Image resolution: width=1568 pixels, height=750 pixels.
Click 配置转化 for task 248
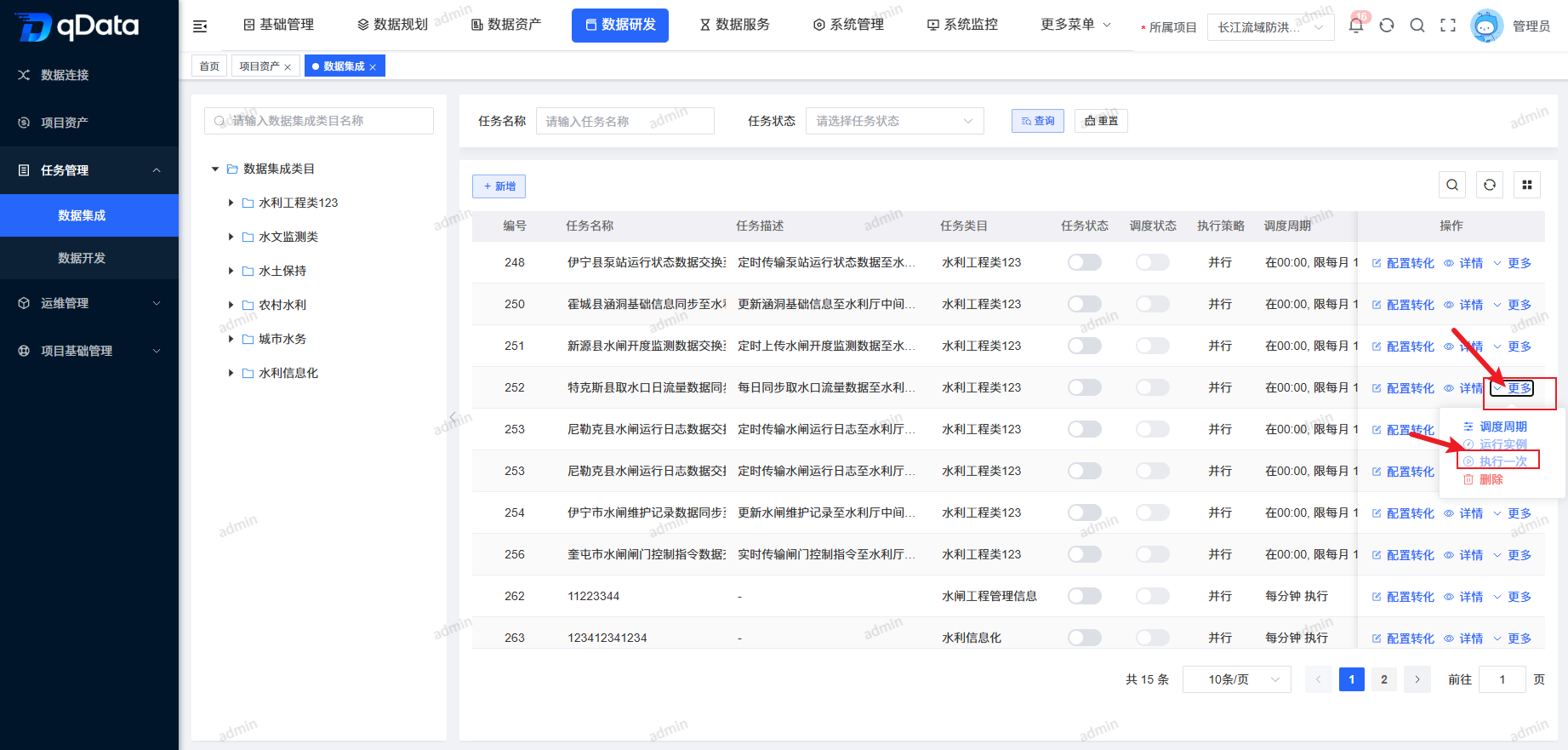(x=1403, y=263)
